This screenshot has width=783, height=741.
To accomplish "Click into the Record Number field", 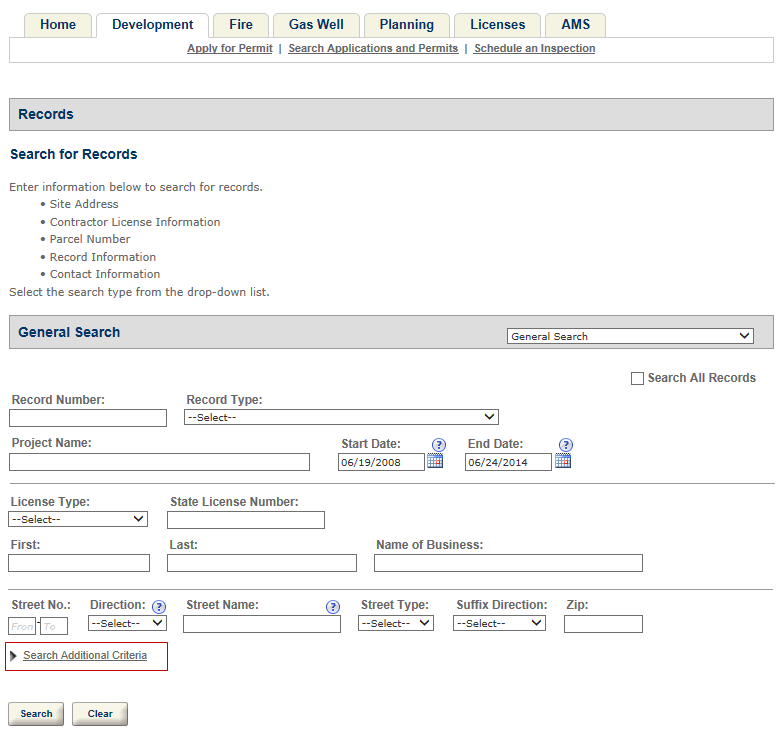I will [88, 418].
